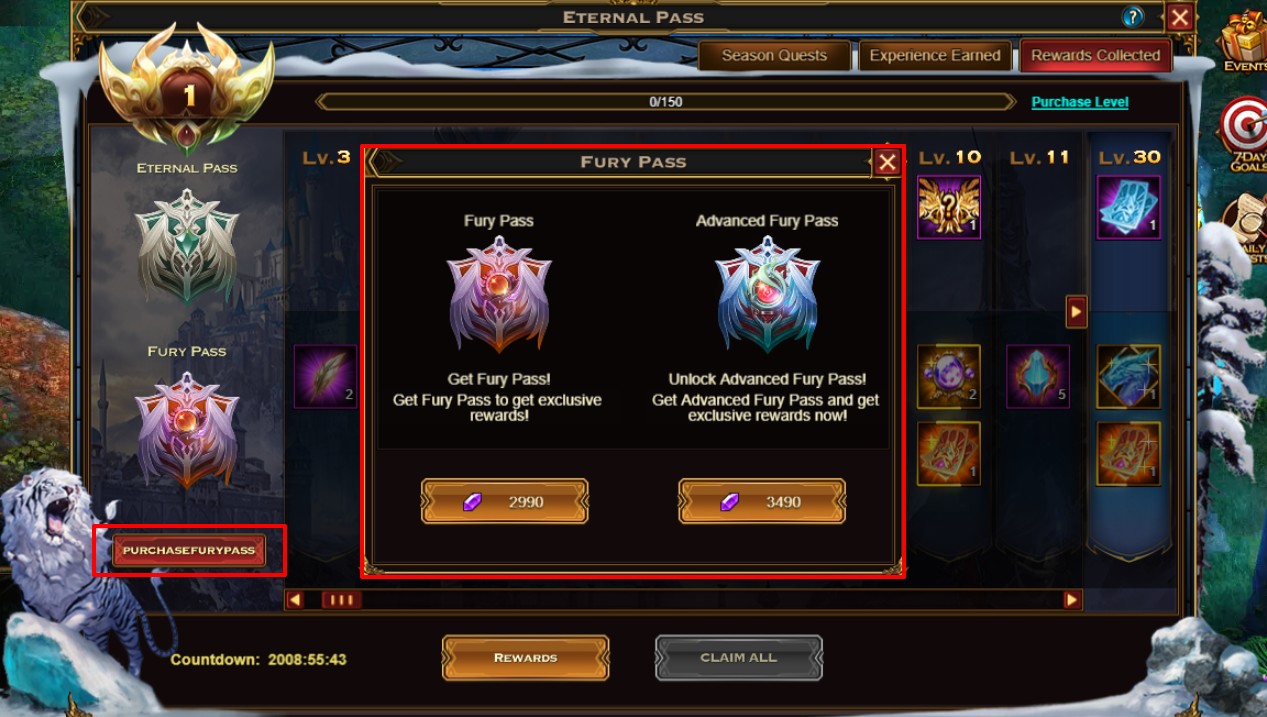
Task: Click the horizontal scrollbar thumb handle
Action: pos(341,600)
